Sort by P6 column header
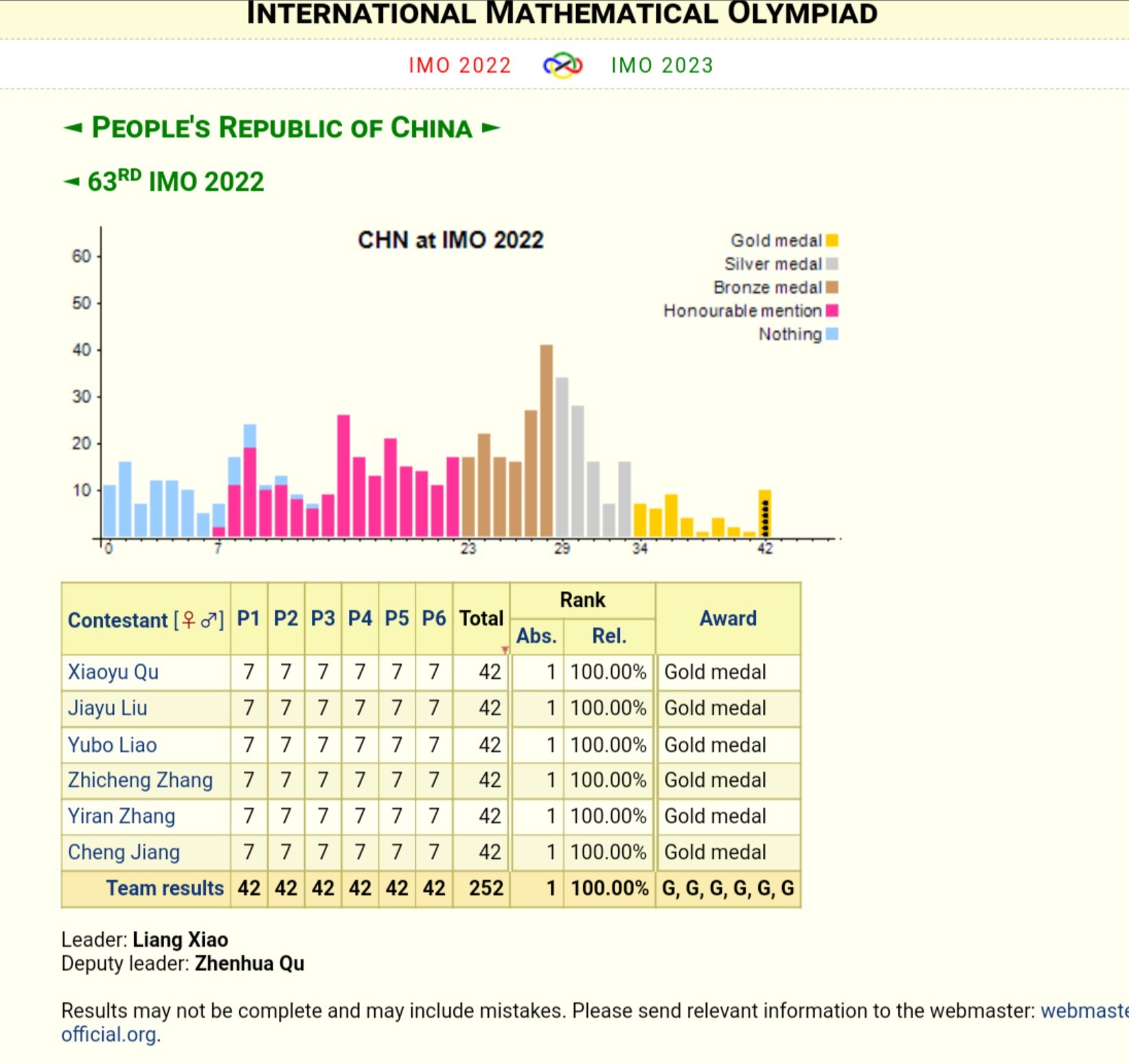1129x1064 pixels. coord(434,618)
